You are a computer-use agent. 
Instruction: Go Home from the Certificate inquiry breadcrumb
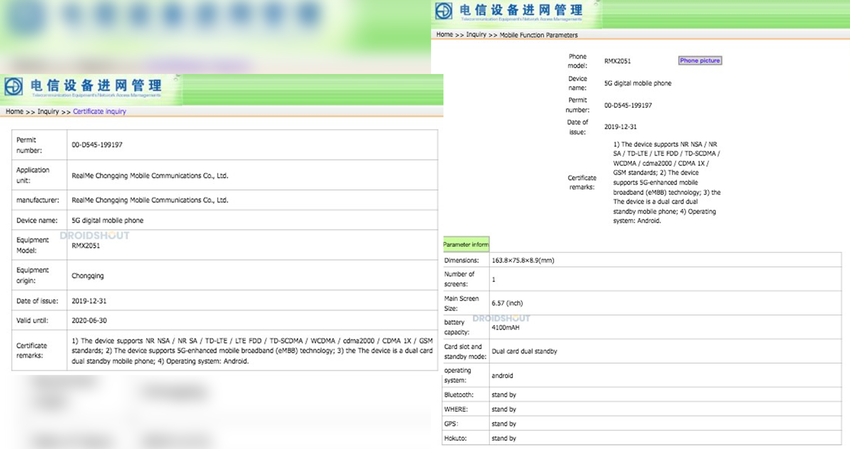14,112
